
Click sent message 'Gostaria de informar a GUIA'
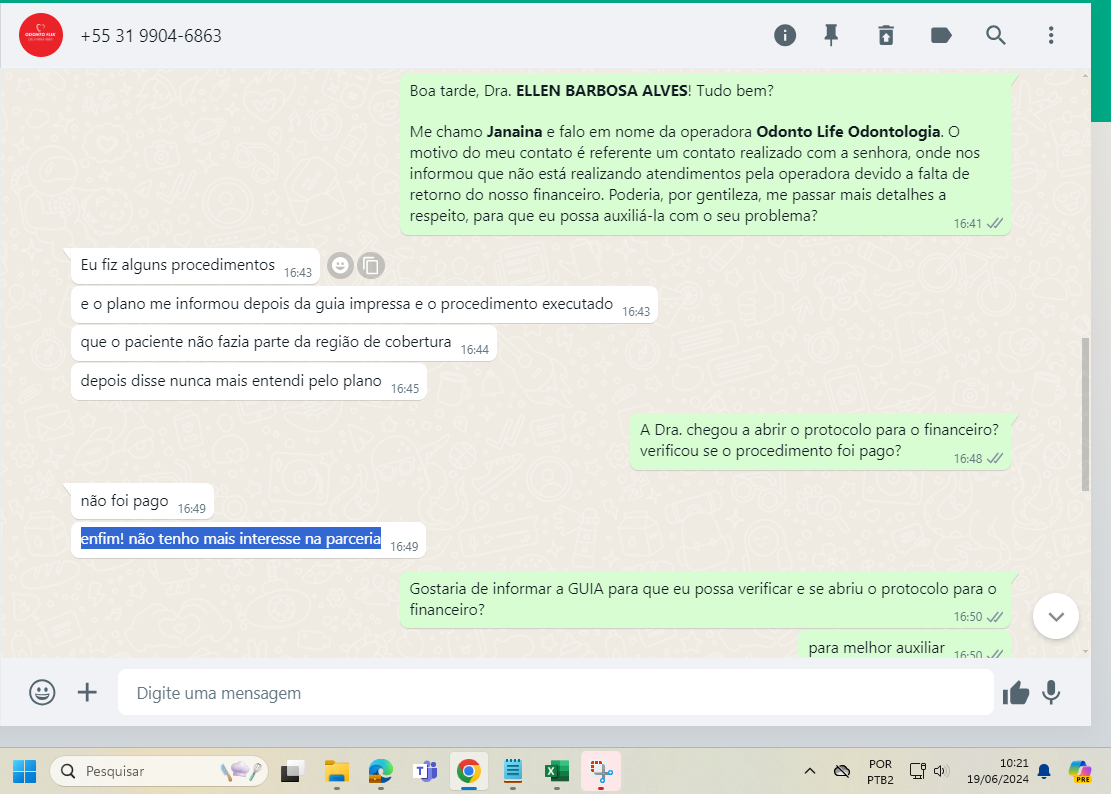pos(706,600)
